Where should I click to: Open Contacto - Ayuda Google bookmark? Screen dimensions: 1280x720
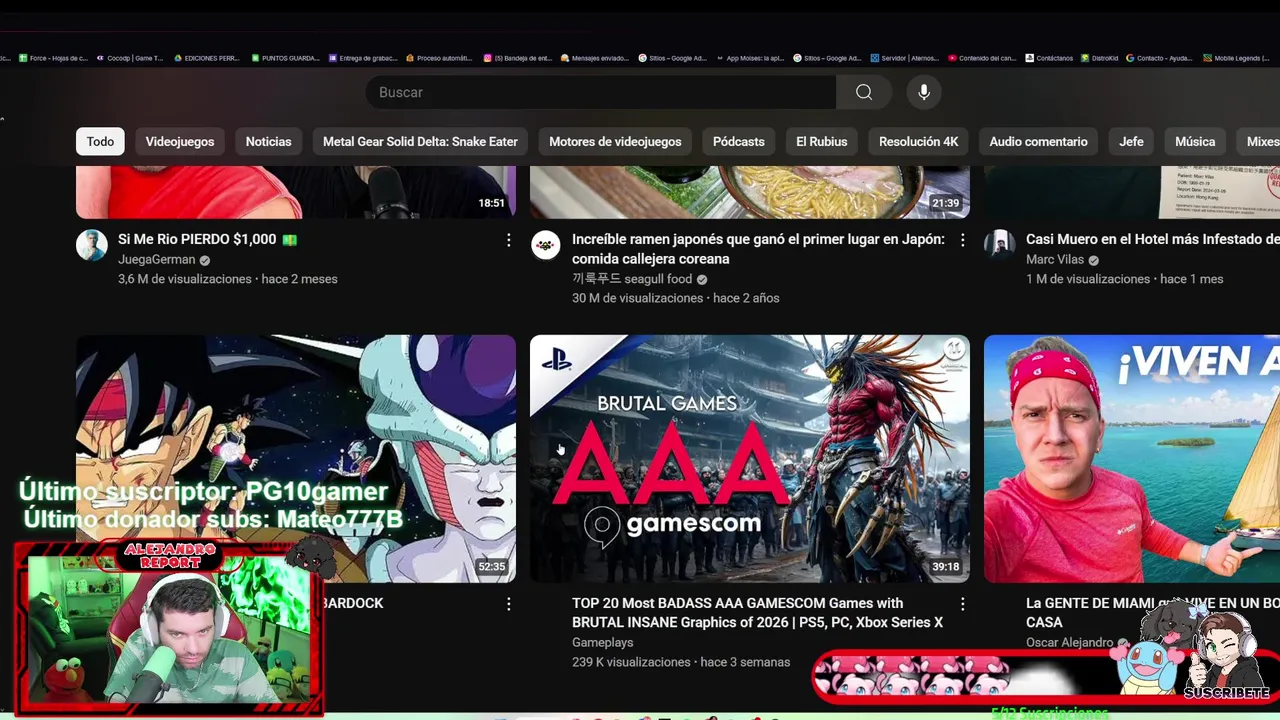(x=1159, y=58)
